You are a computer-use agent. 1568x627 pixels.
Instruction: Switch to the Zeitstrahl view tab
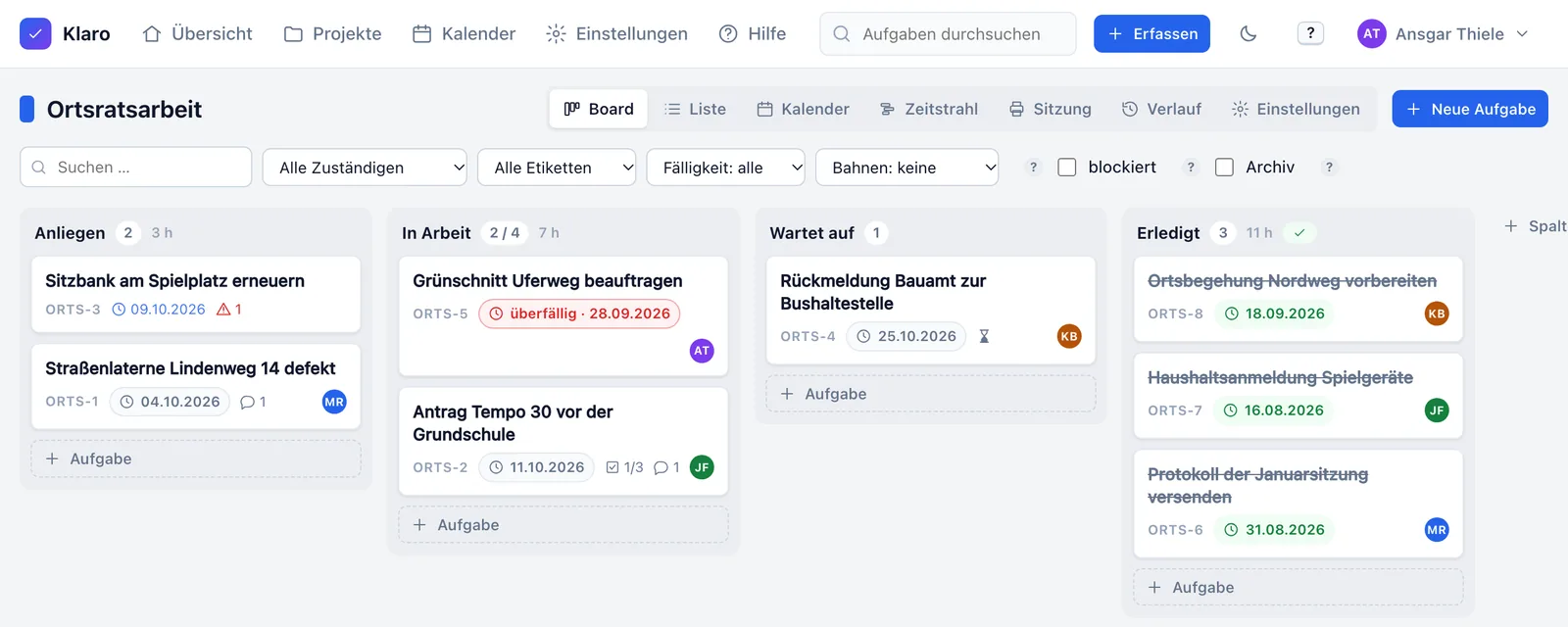929,109
